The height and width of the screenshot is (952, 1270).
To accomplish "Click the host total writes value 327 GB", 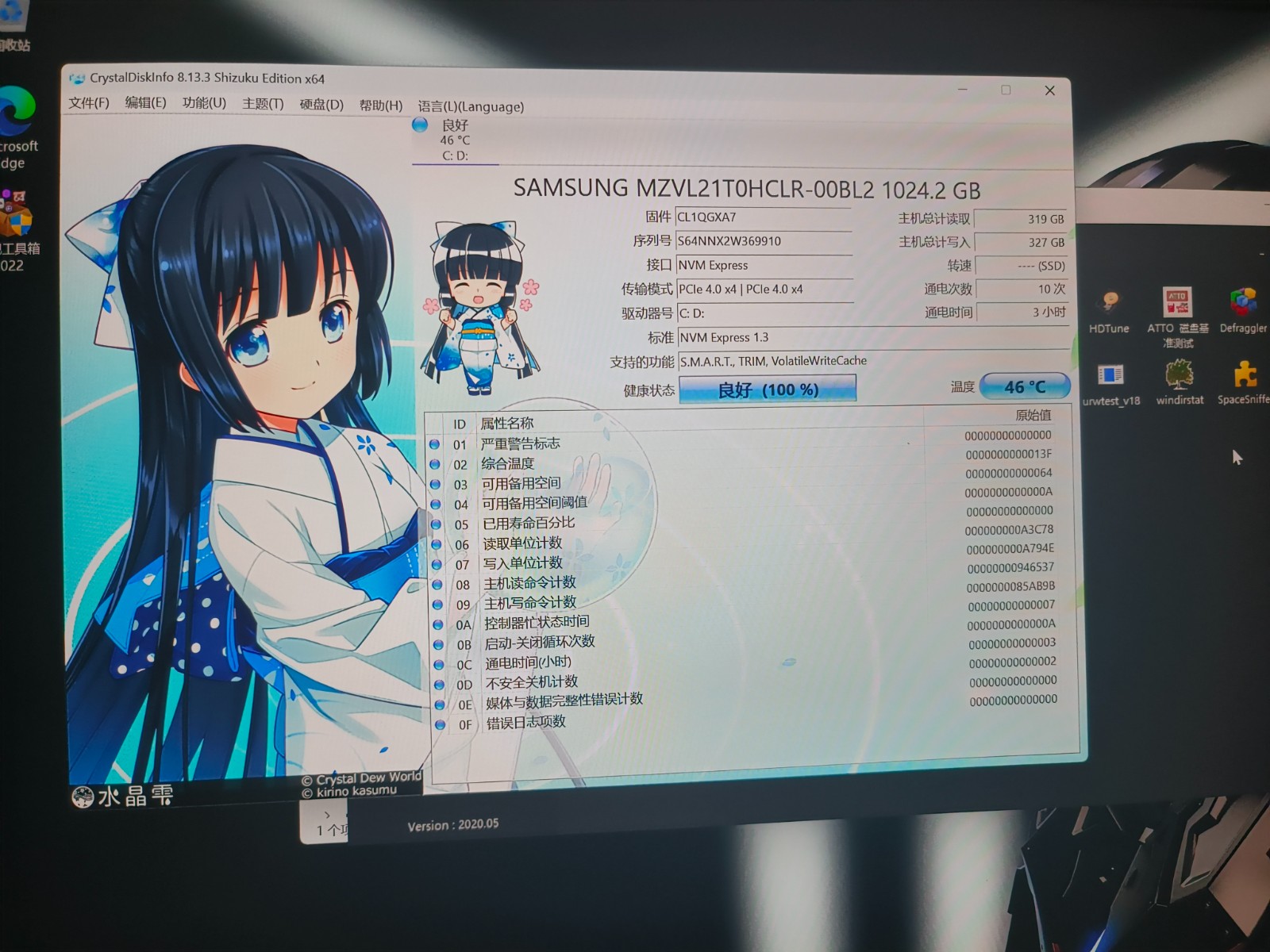I will click(x=1021, y=242).
